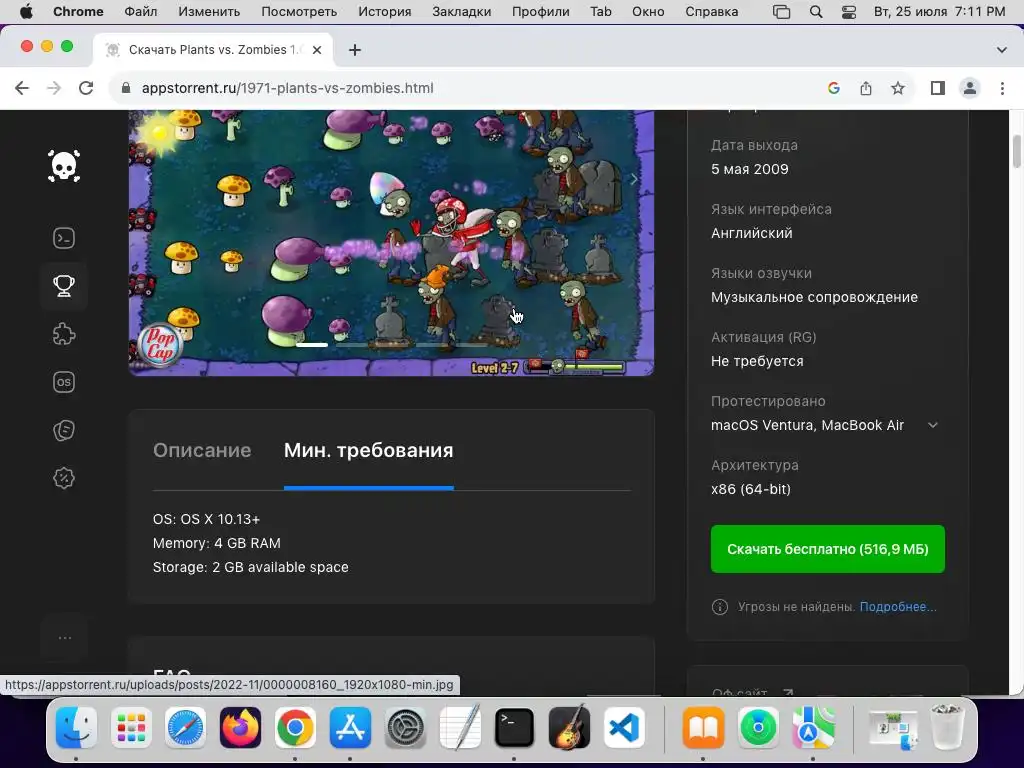Open the Закладки menu

click(x=462, y=12)
